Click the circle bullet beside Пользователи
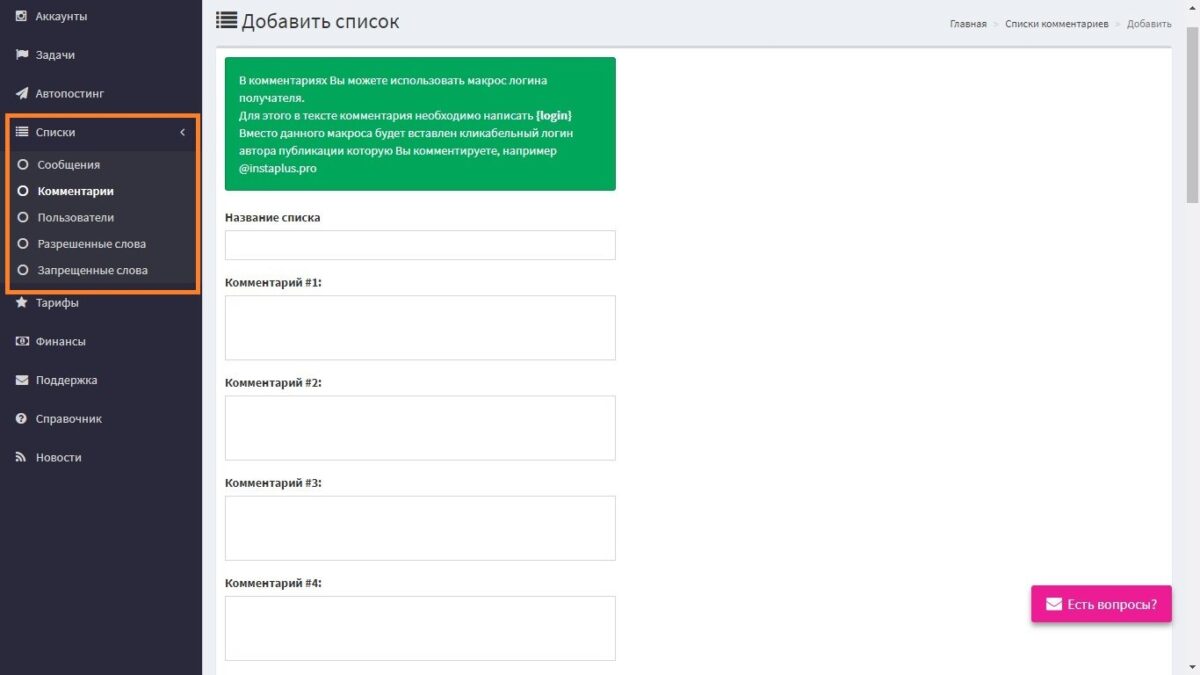Screen dimensions: 1200x675 [23, 217]
